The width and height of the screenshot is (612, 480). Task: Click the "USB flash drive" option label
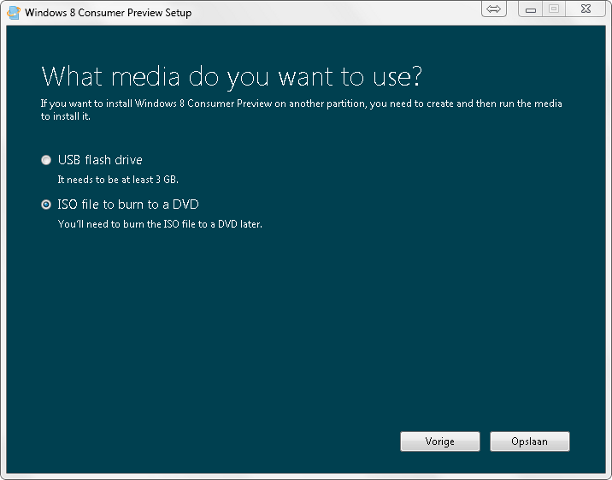[99, 160]
